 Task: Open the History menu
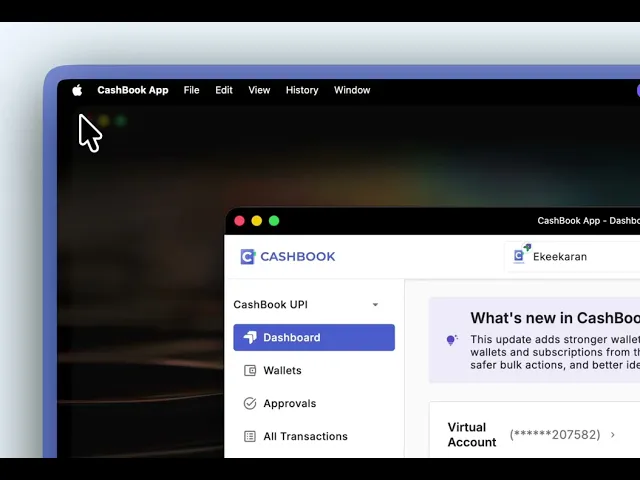pos(302,90)
